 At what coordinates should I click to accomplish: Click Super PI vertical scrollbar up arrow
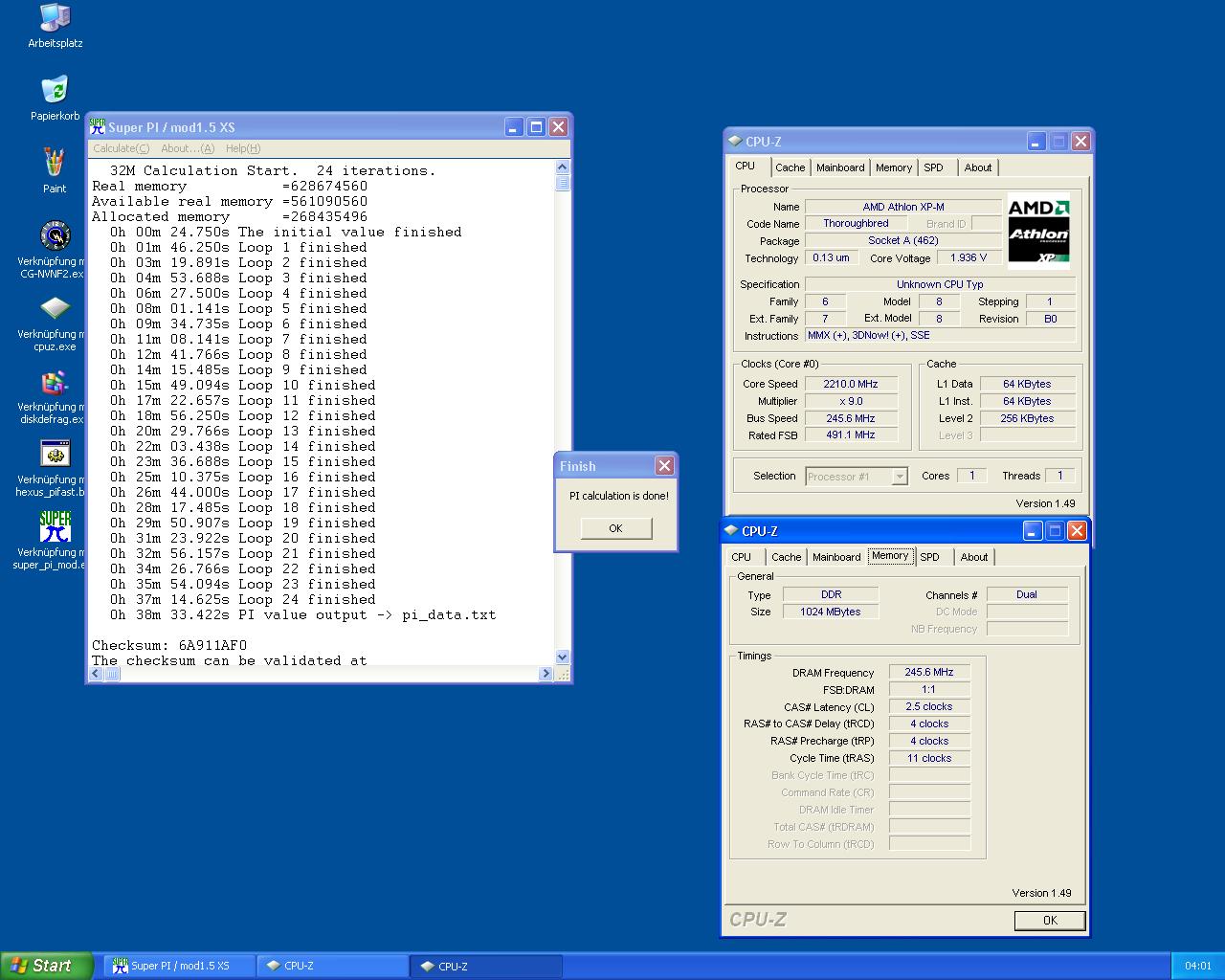coord(563,167)
